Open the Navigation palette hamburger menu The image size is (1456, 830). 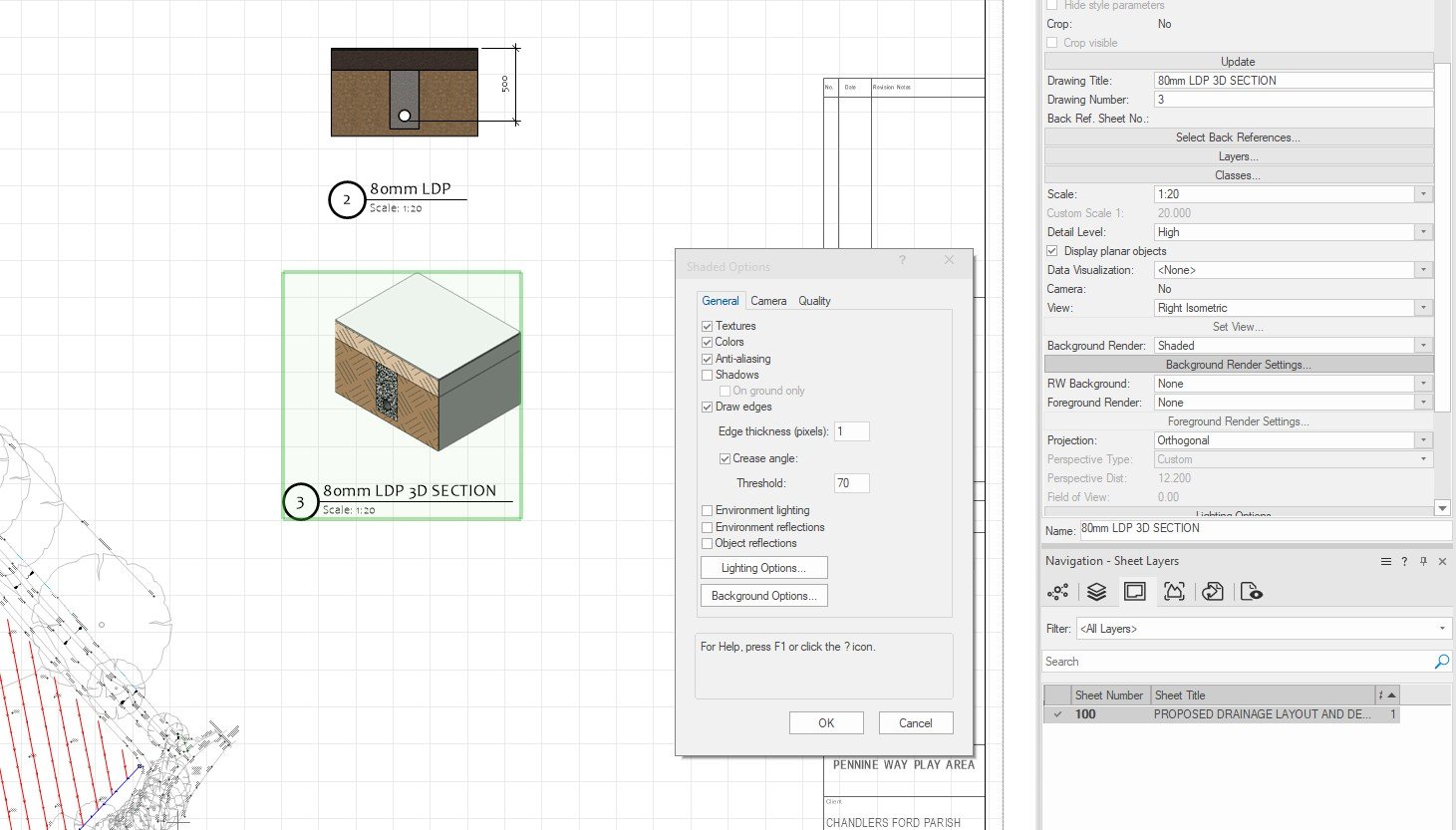pyautogui.click(x=1385, y=561)
